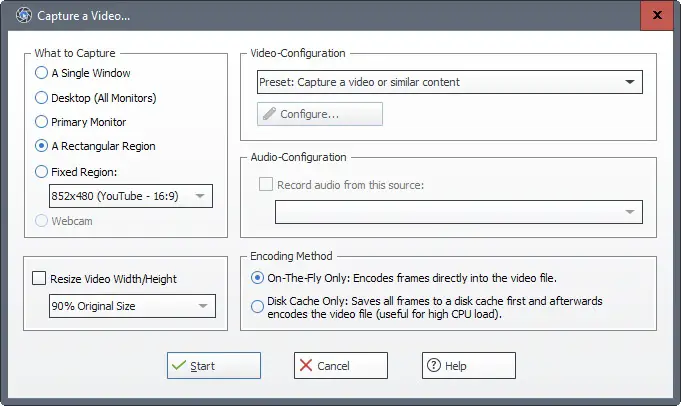The width and height of the screenshot is (681, 406).
Task: Check Record audio from this source
Action: 265,184
